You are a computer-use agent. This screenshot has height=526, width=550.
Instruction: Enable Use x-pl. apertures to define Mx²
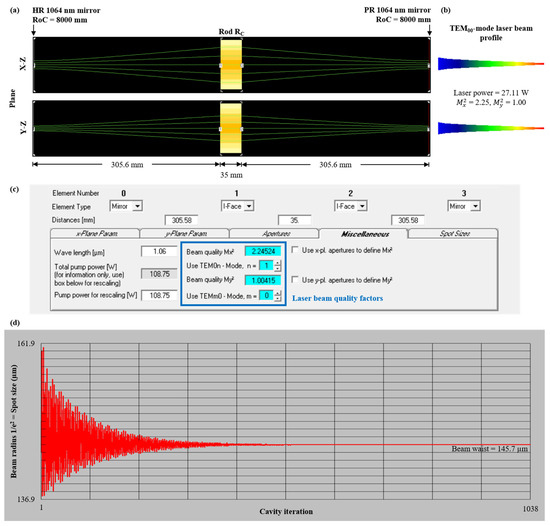point(295,250)
